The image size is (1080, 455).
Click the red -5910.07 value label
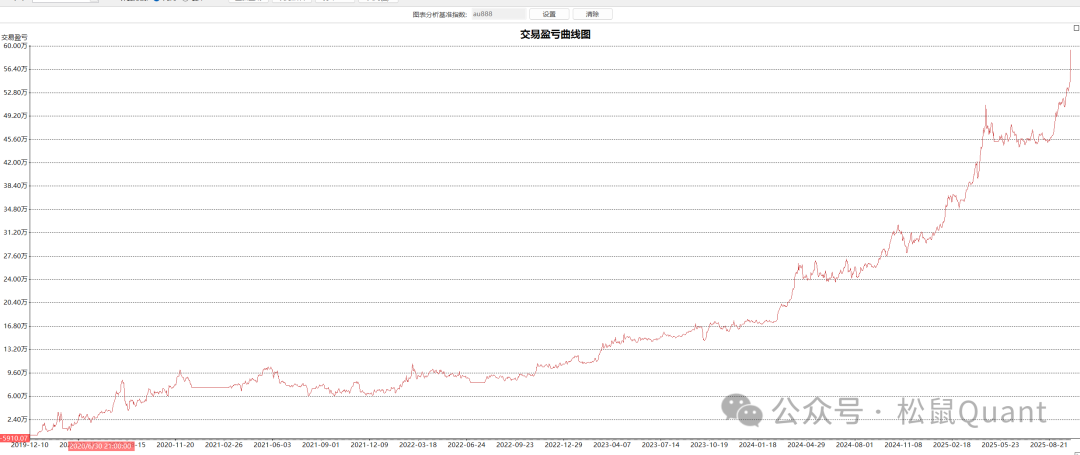tap(15, 438)
